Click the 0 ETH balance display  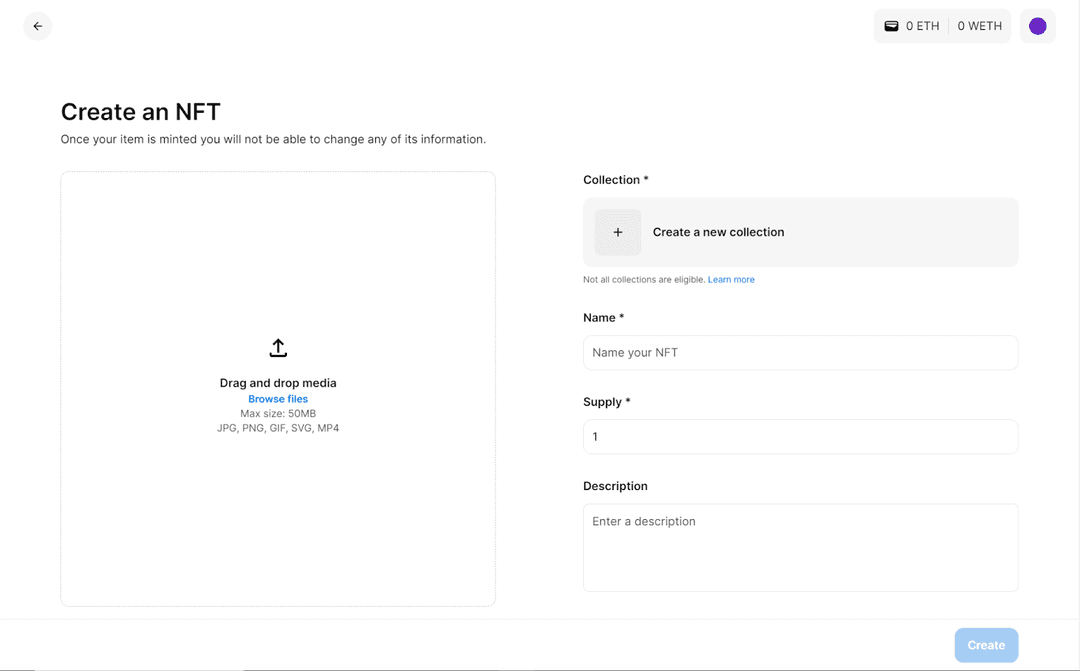pyautogui.click(x=921, y=26)
